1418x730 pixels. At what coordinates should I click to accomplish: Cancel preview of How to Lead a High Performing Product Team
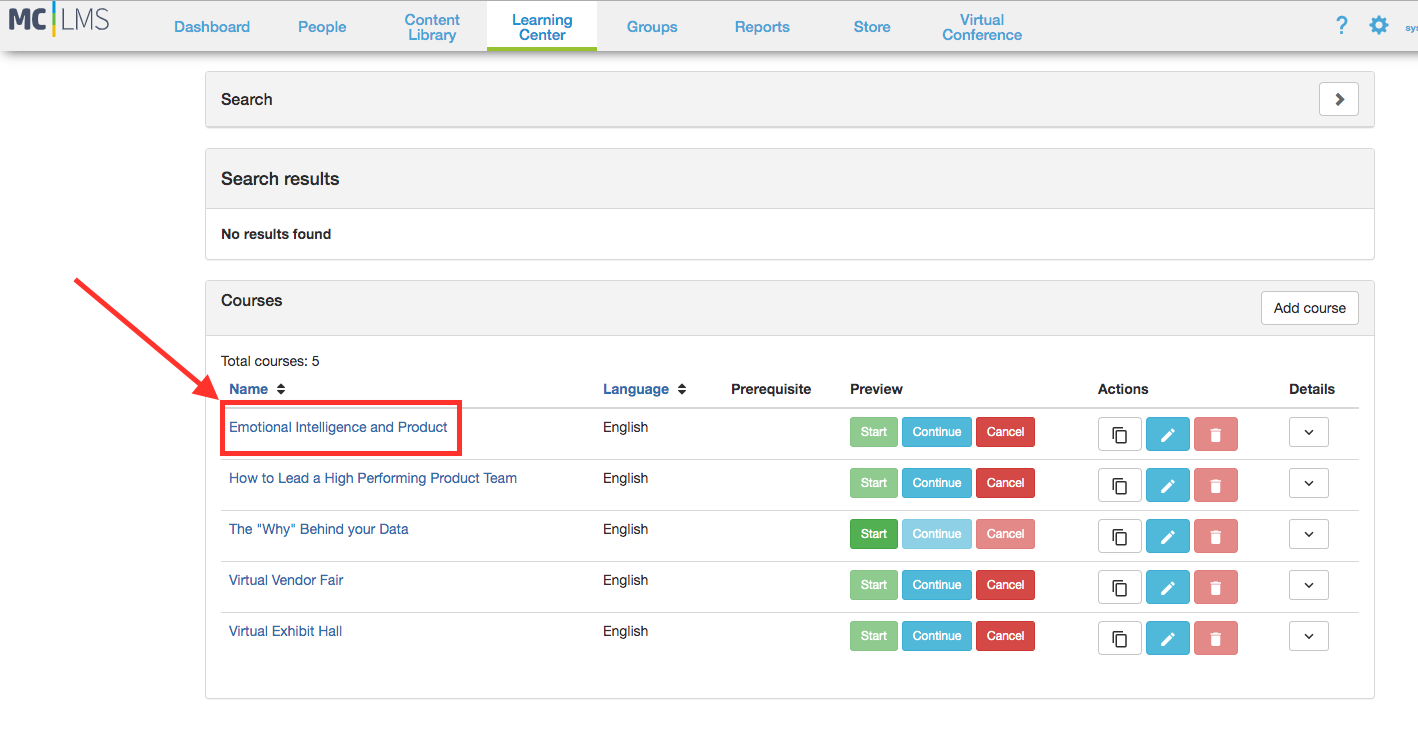1005,483
